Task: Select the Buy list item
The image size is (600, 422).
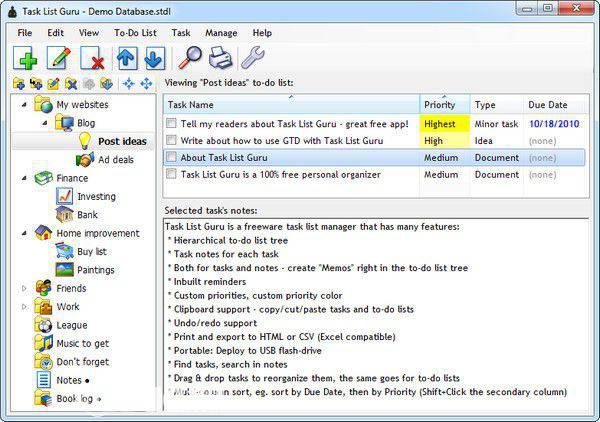Action: click(x=92, y=251)
